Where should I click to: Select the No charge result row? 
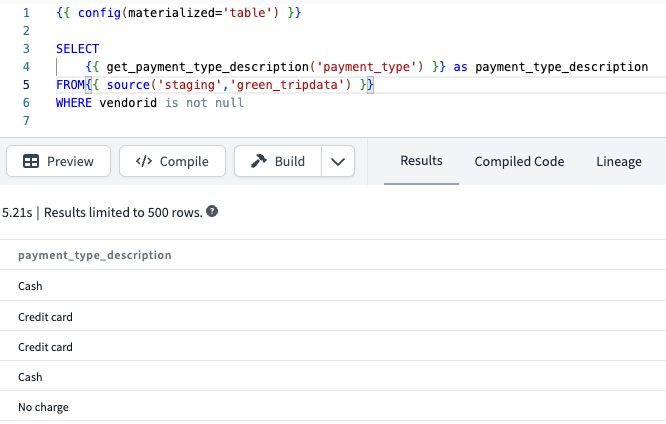(333, 407)
